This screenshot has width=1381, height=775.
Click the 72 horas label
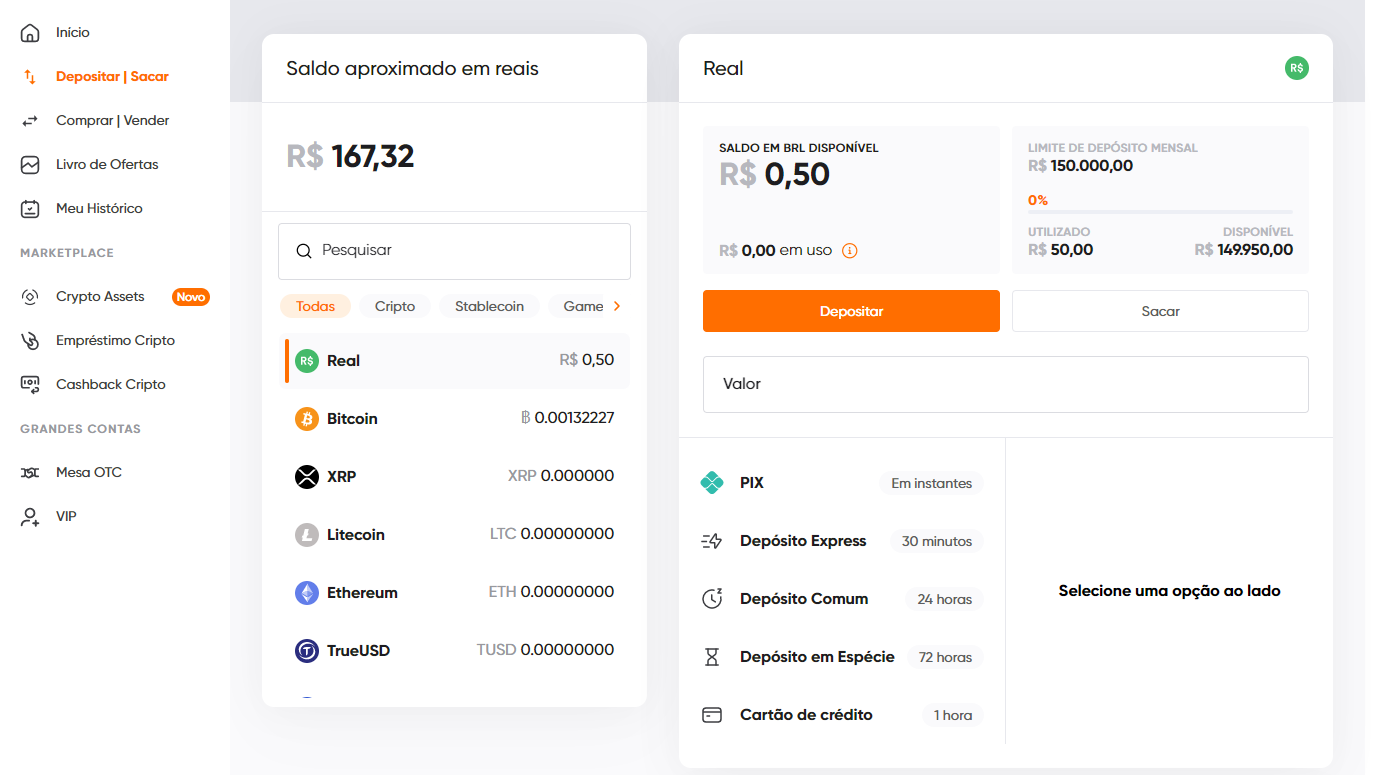[946, 657]
